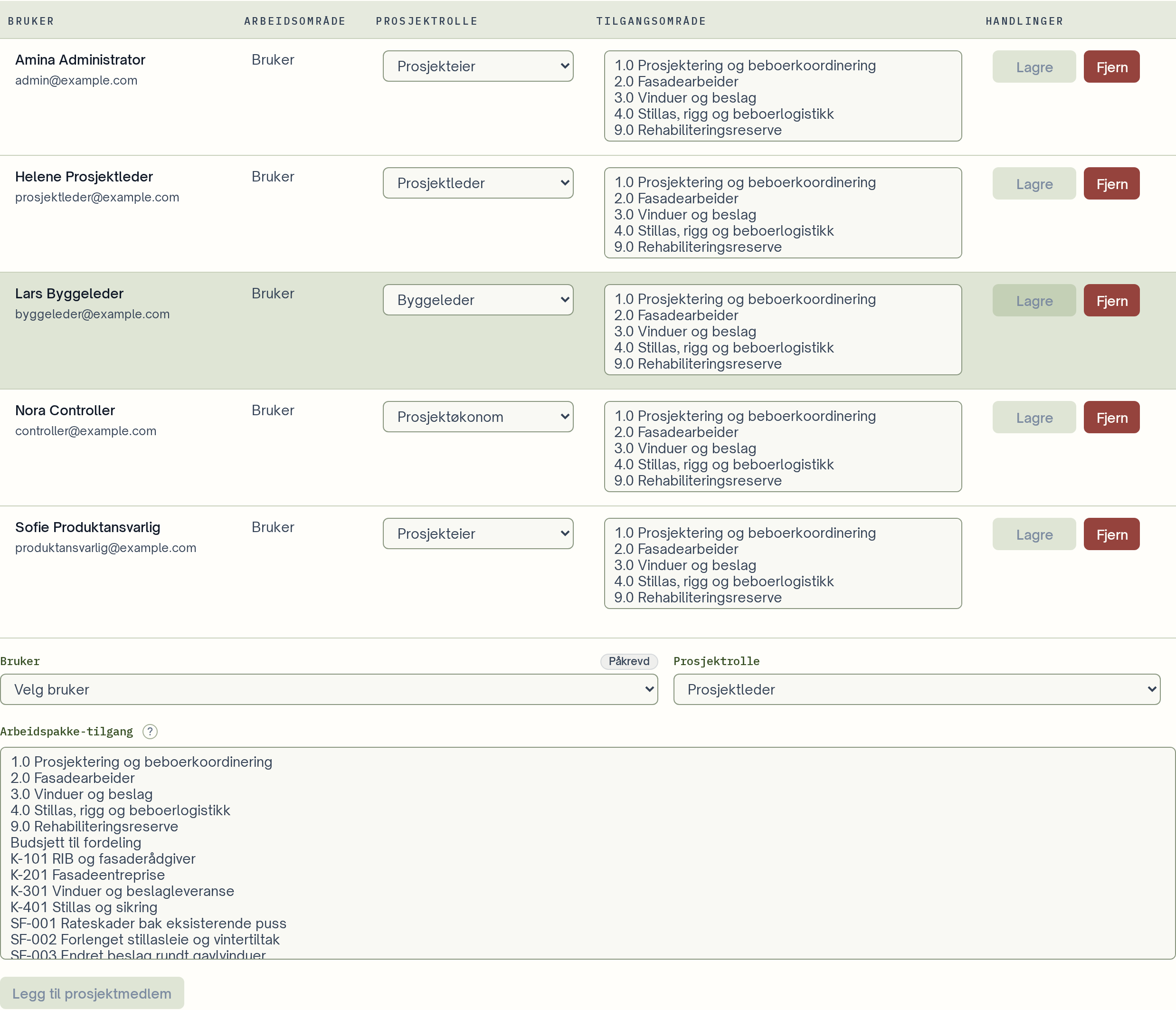Select 9.0 Rehabiliteringsreserve for Sofie Produktansvarlig

[x=783, y=599]
